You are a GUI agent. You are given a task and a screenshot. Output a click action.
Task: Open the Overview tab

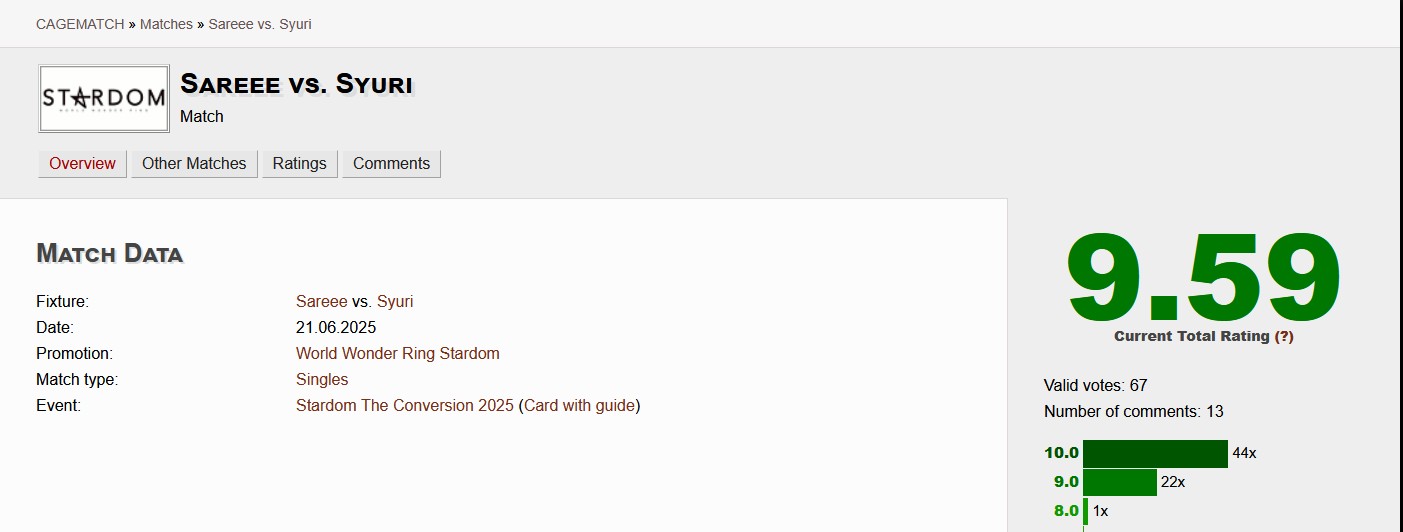(x=82, y=164)
